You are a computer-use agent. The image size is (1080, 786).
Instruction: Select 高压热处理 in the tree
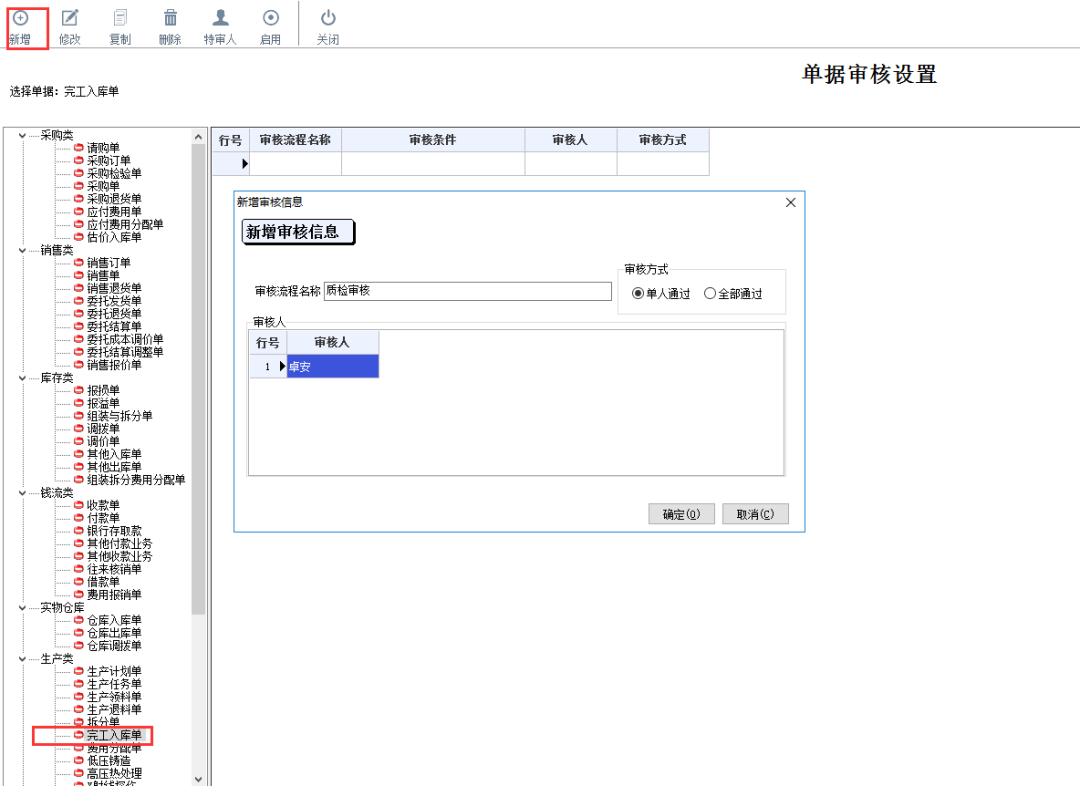tap(114, 774)
